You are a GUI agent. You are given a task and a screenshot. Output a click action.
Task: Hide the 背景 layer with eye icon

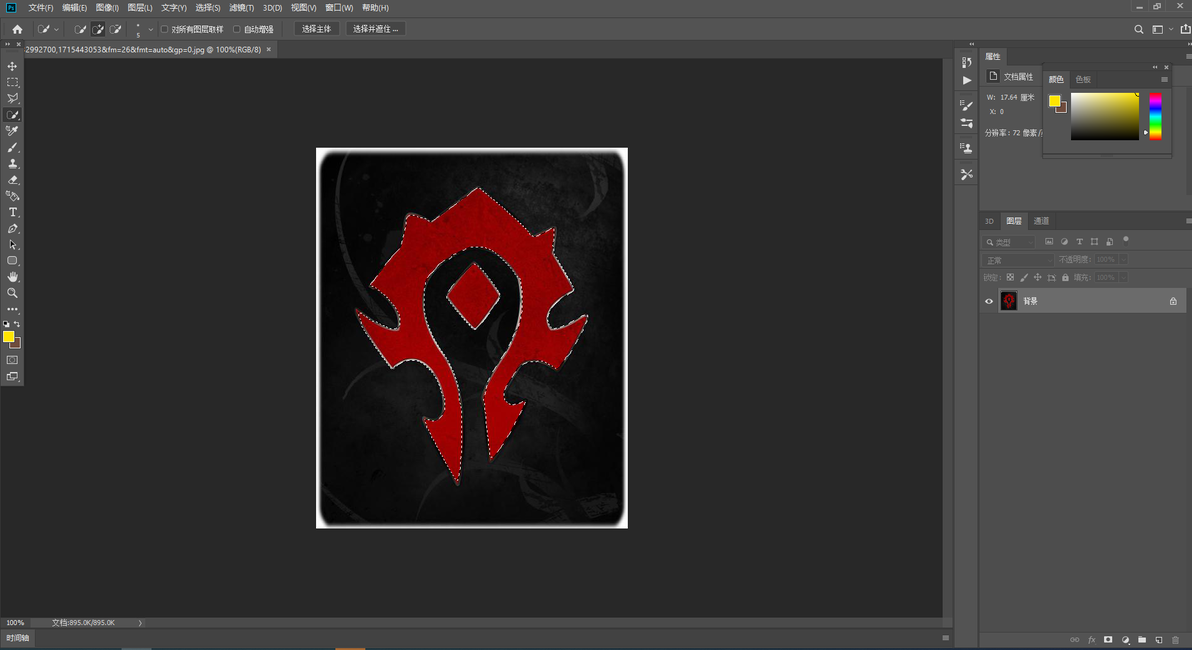point(989,301)
